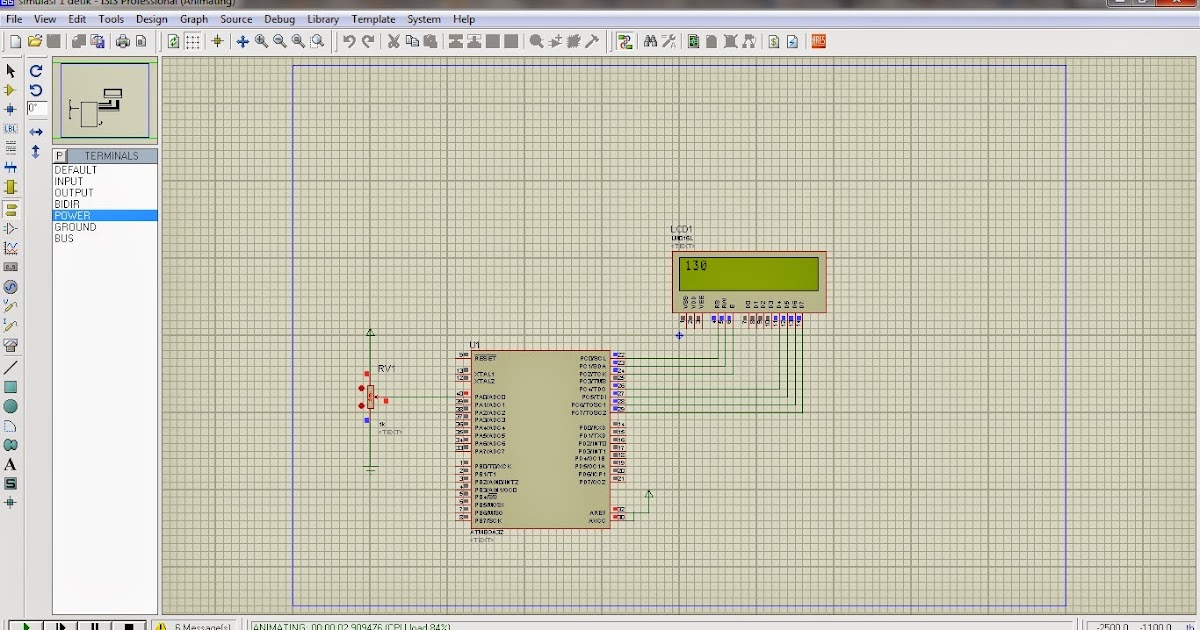The width and height of the screenshot is (1200, 630).
Task: Select INPUT terminal from list
Action: (69, 182)
